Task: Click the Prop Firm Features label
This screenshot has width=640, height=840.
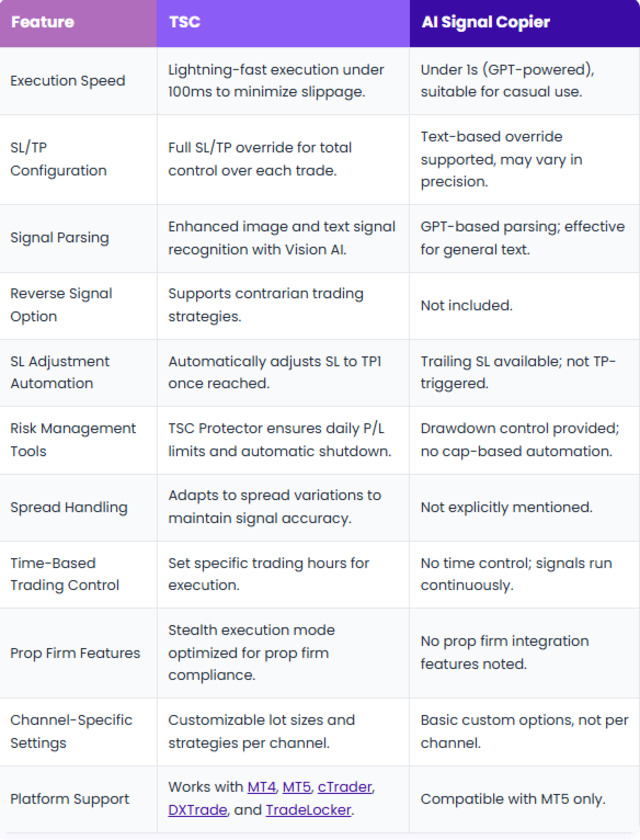Action: coord(75,653)
